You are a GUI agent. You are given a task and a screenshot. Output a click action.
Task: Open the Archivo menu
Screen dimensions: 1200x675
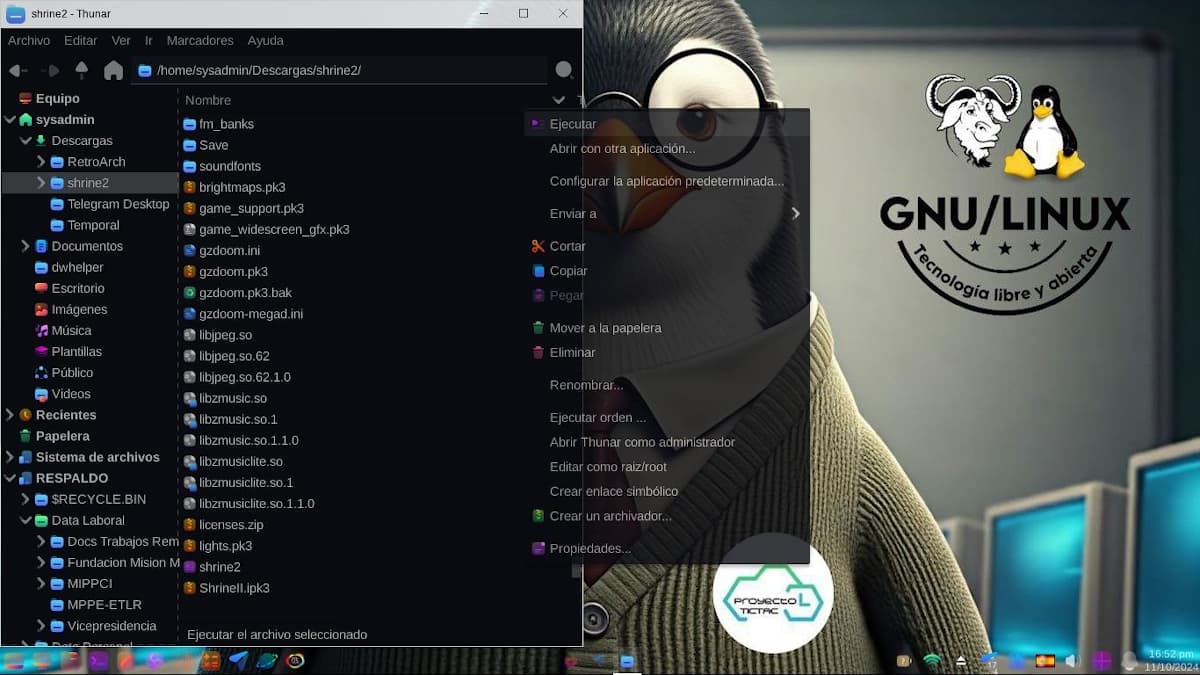coord(29,41)
